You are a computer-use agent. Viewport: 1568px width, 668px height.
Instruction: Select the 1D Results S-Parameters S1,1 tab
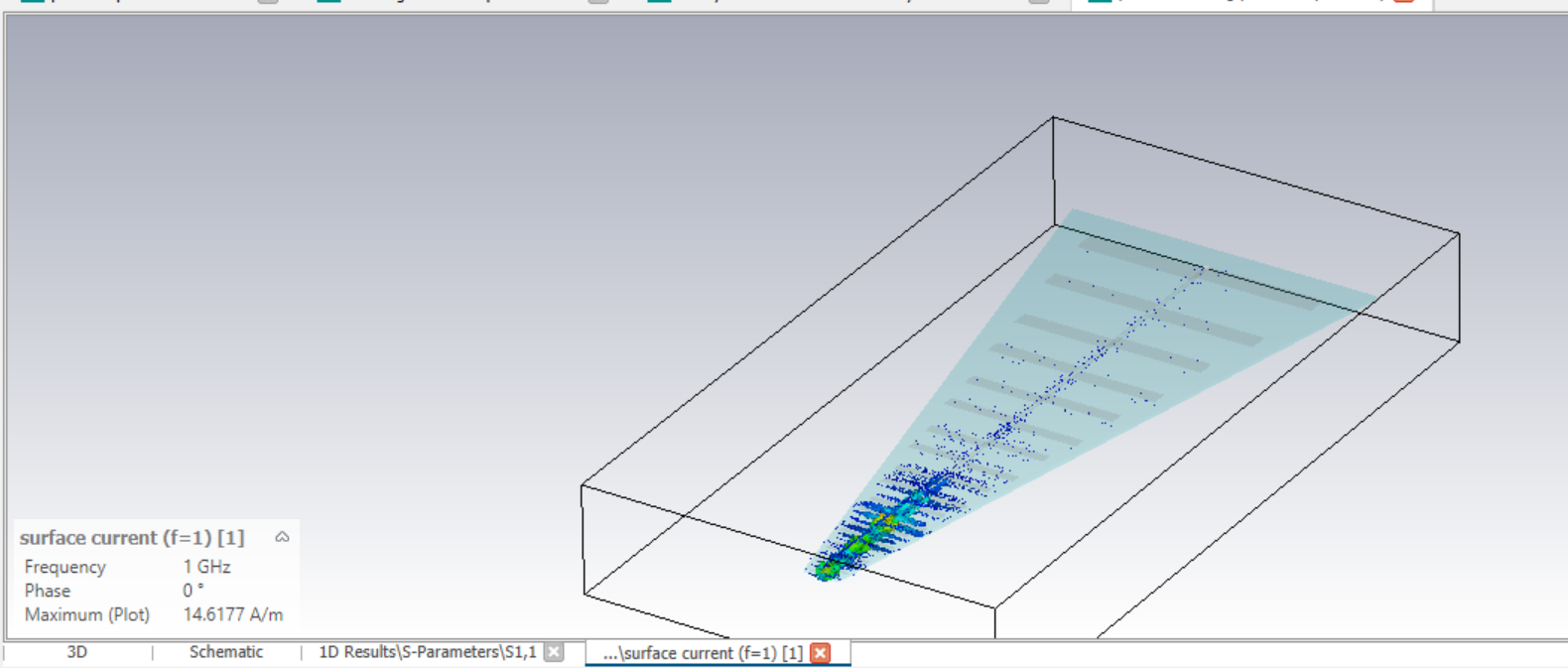click(x=427, y=652)
